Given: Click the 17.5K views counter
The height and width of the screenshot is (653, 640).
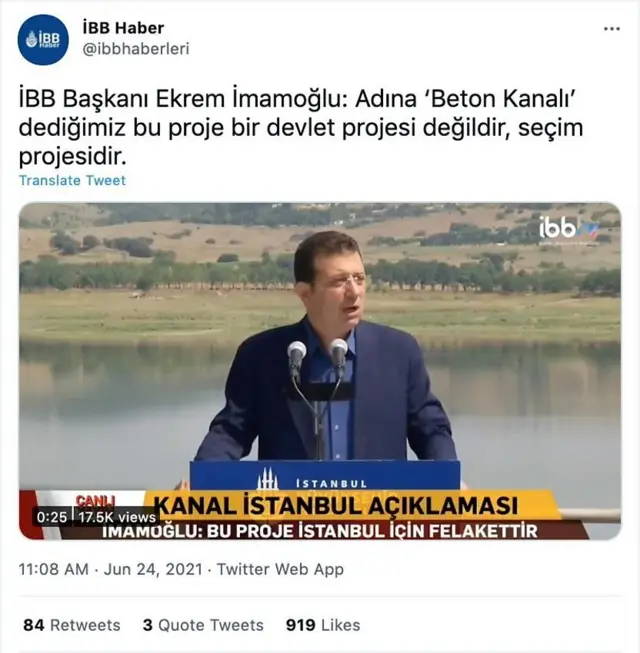Looking at the screenshot, I should [117, 517].
